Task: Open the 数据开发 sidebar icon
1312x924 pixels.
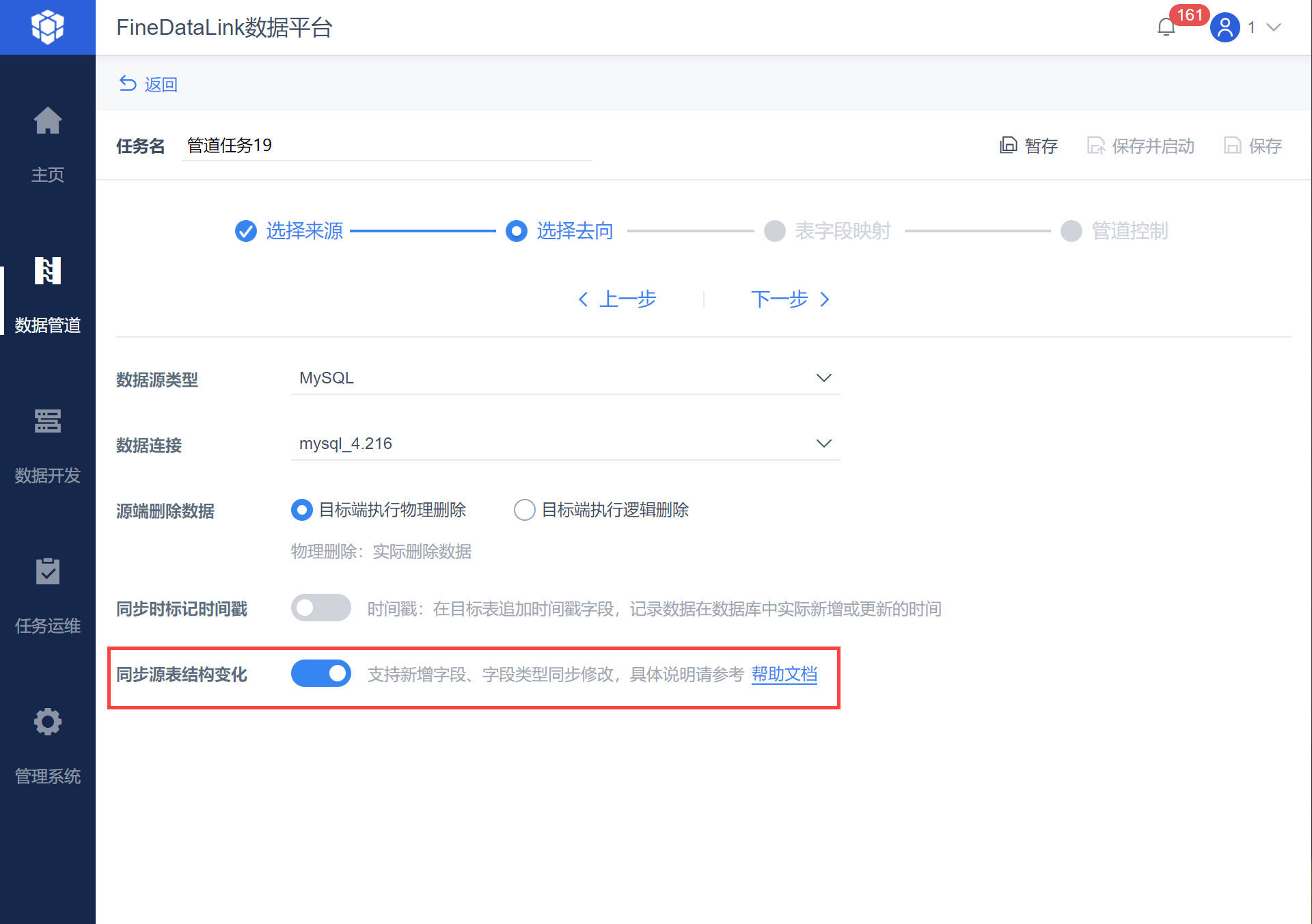Action: 47,422
